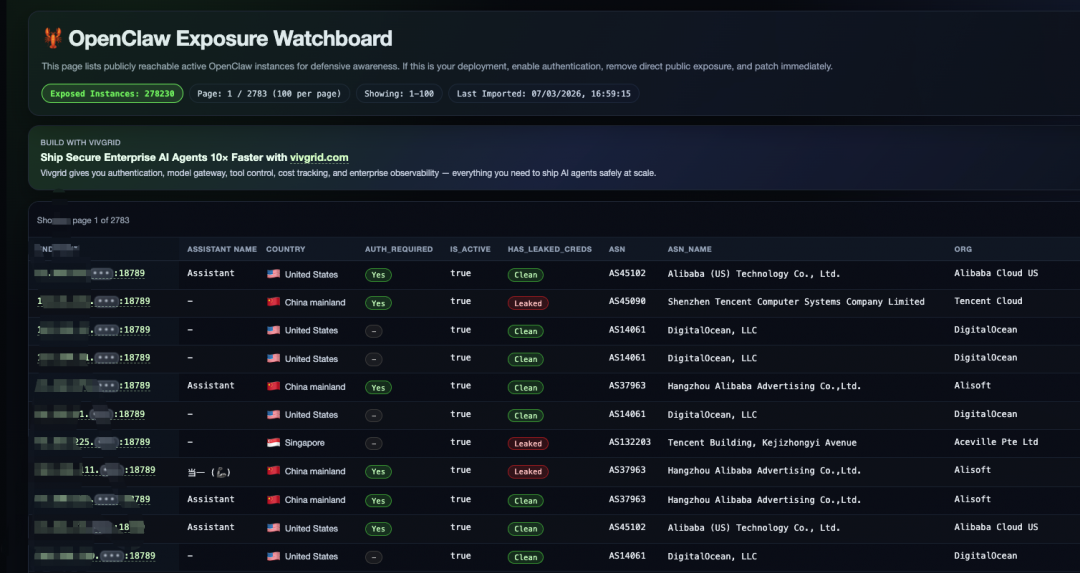Click the lobster logo icon beside the title
Image resolution: width=1080 pixels, height=573 pixels.
coord(52,39)
